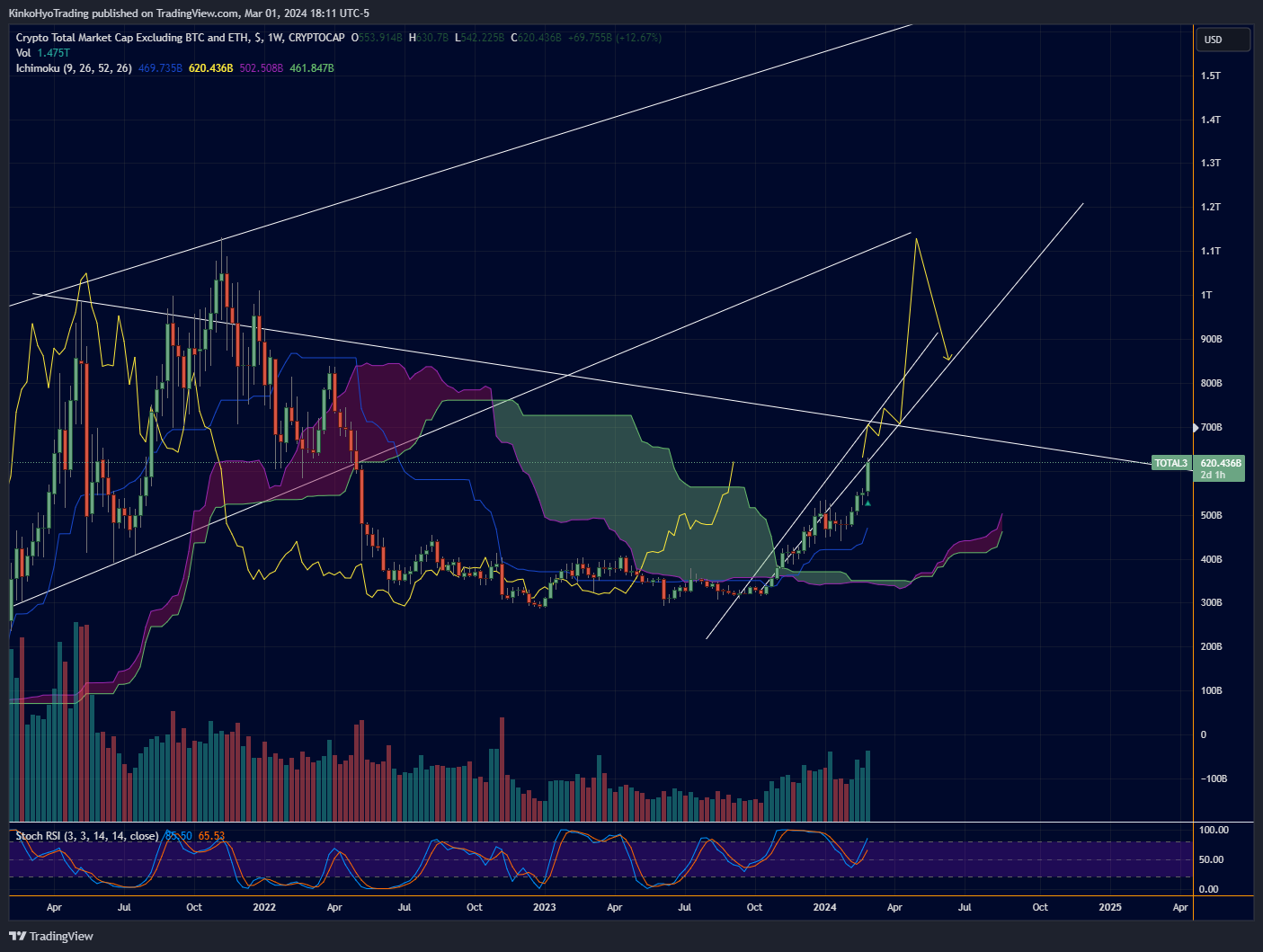Click the low value L542.225B
1263x952 pixels.
pos(479,38)
